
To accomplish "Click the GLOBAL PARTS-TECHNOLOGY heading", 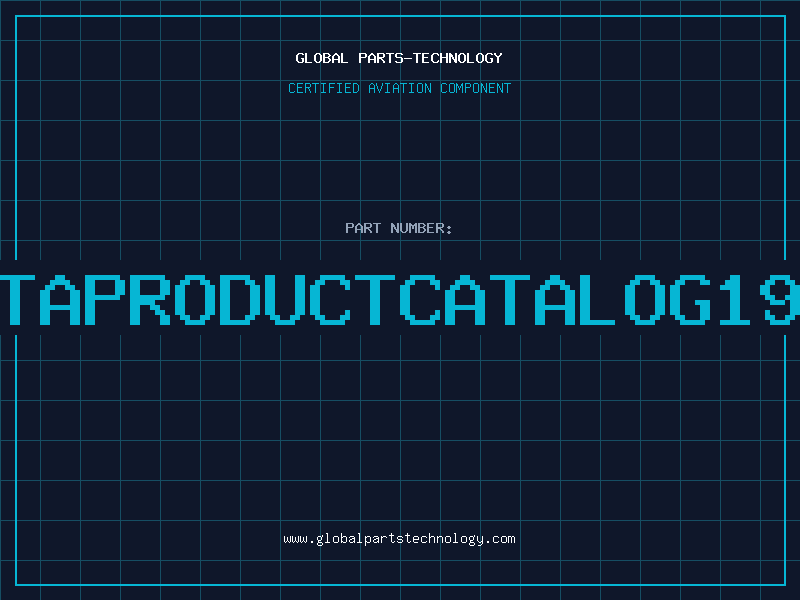I will tap(399, 58).
